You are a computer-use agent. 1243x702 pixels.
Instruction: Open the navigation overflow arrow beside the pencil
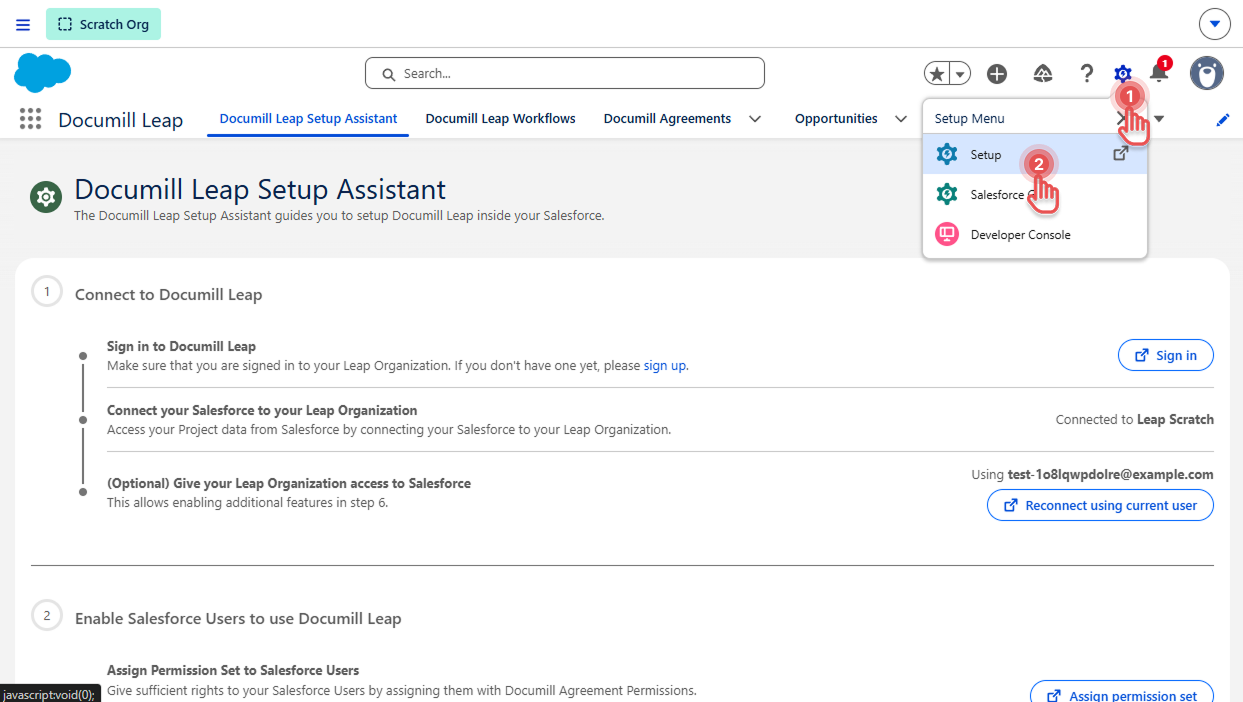coord(1159,119)
